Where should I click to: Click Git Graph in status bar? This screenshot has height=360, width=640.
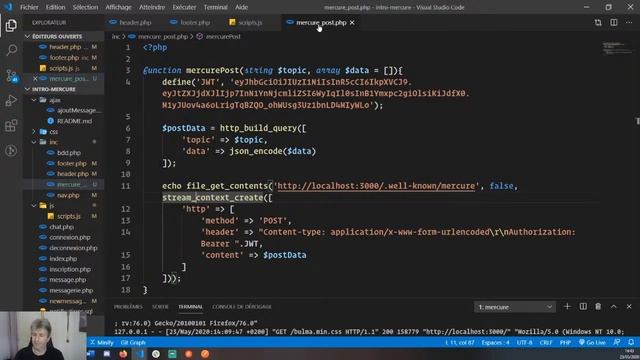(133, 342)
